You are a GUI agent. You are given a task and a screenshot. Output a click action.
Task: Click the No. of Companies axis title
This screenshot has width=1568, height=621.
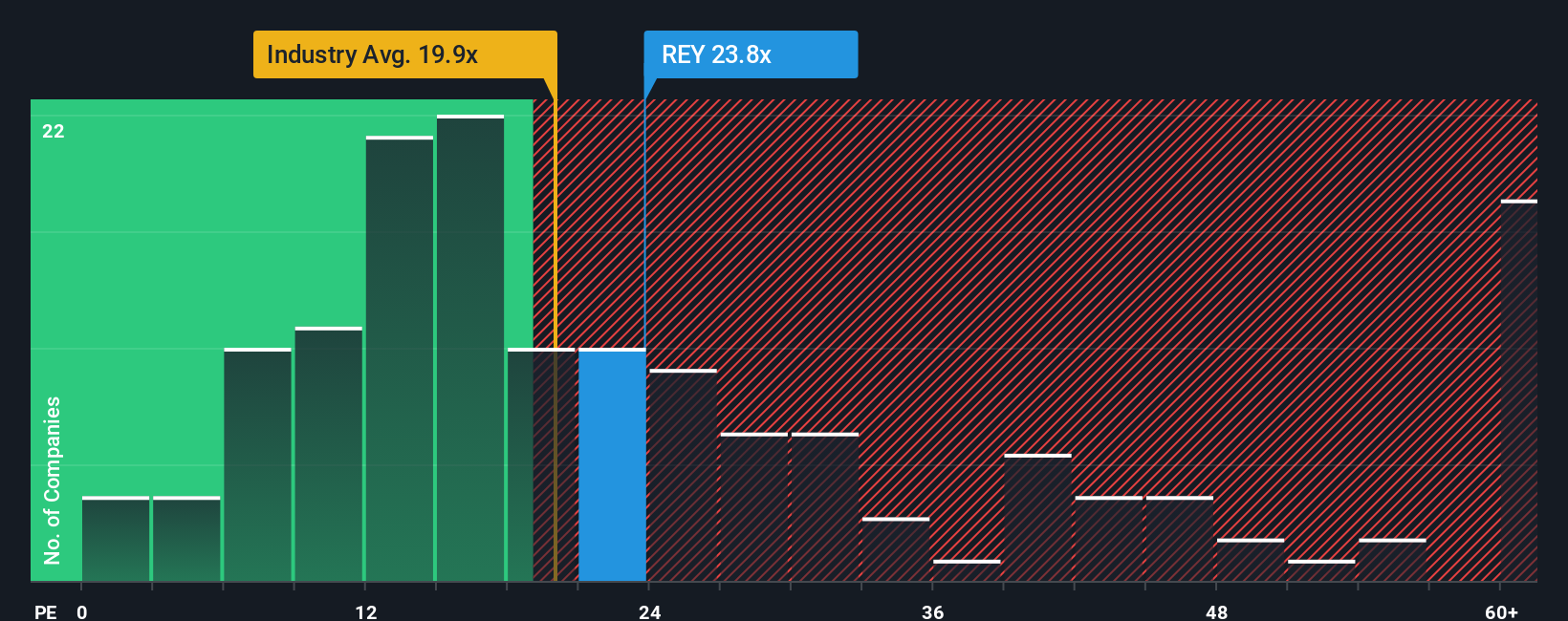pos(52,480)
